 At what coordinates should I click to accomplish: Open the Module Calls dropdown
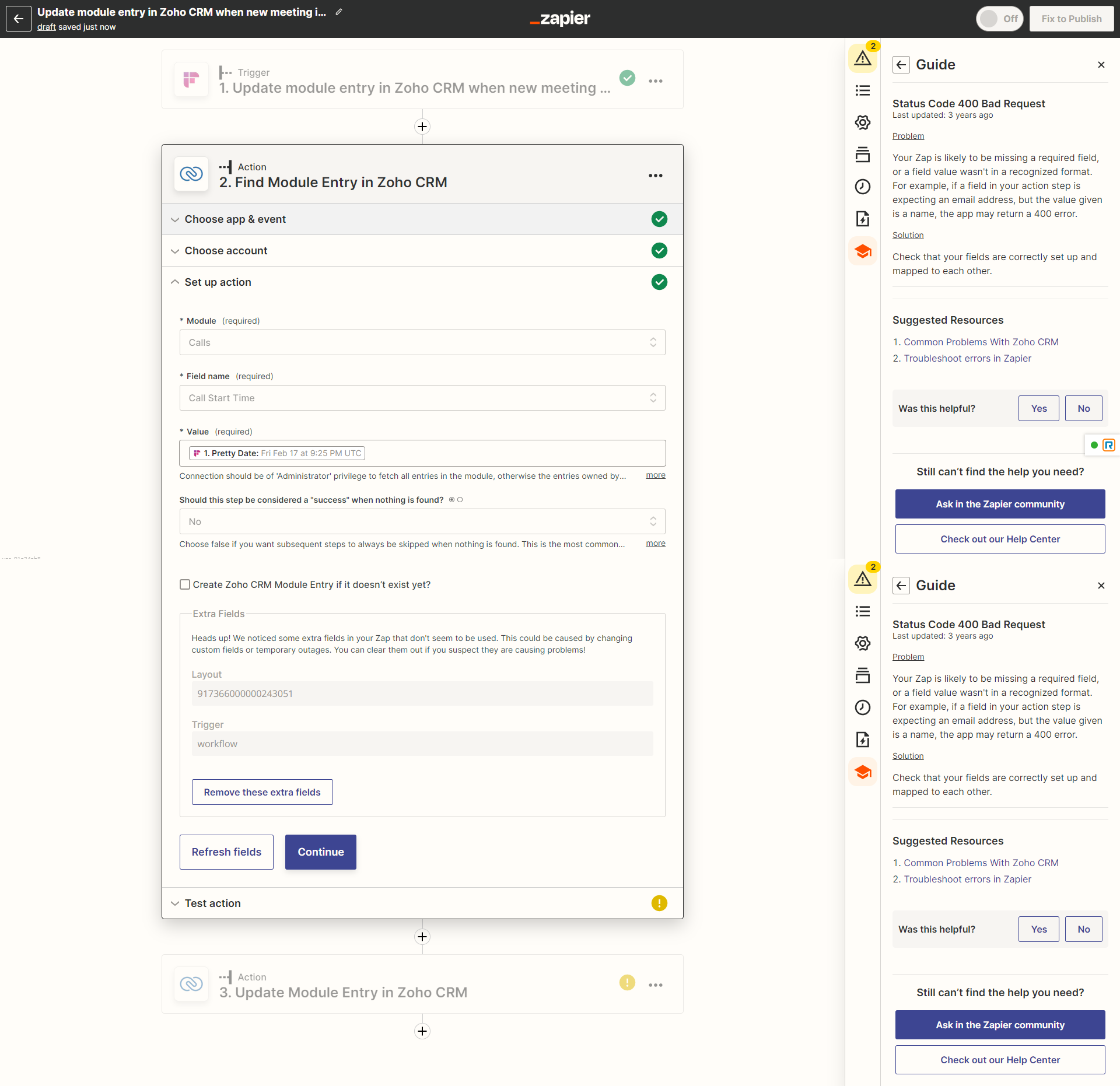[x=422, y=342]
